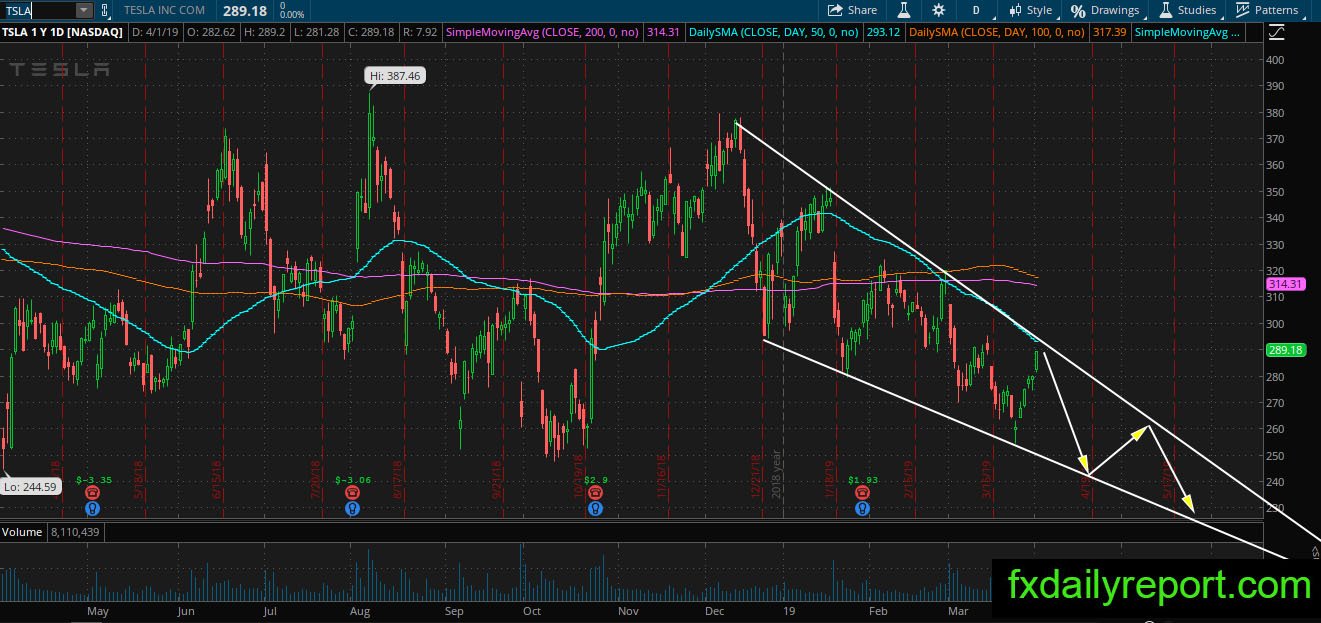The height and width of the screenshot is (623, 1321).
Task: Click the Lo: 244.59 price bubble
Action: tap(30, 487)
